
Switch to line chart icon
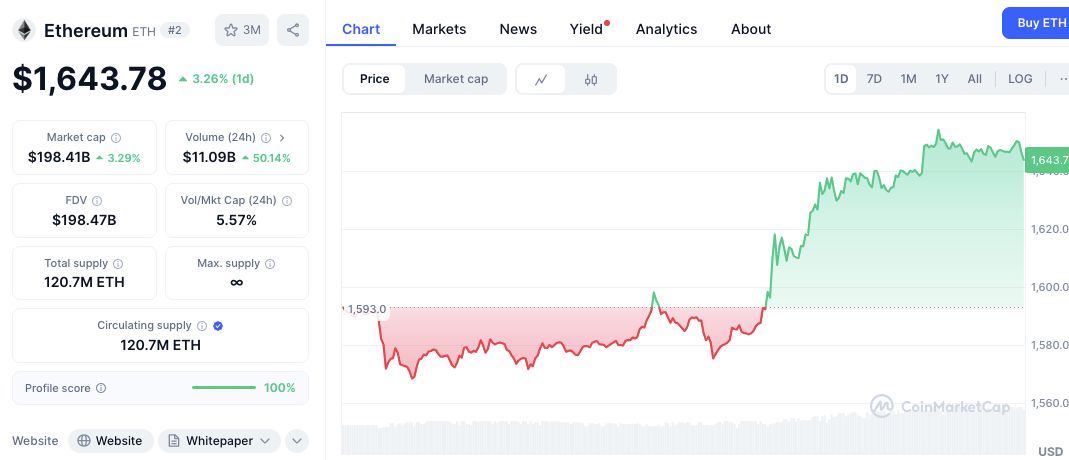(541, 79)
